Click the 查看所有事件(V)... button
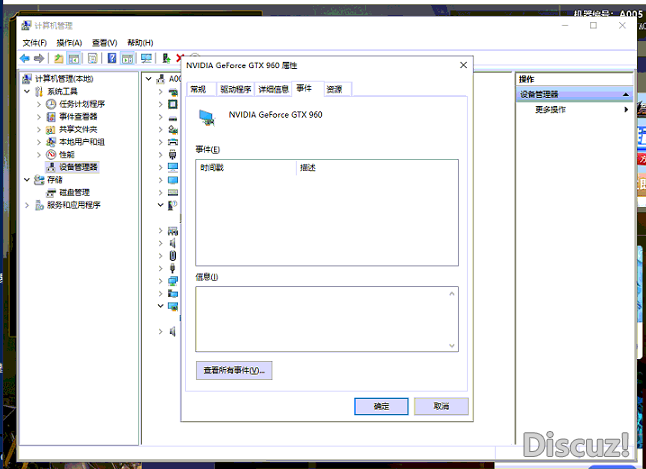 [234, 371]
